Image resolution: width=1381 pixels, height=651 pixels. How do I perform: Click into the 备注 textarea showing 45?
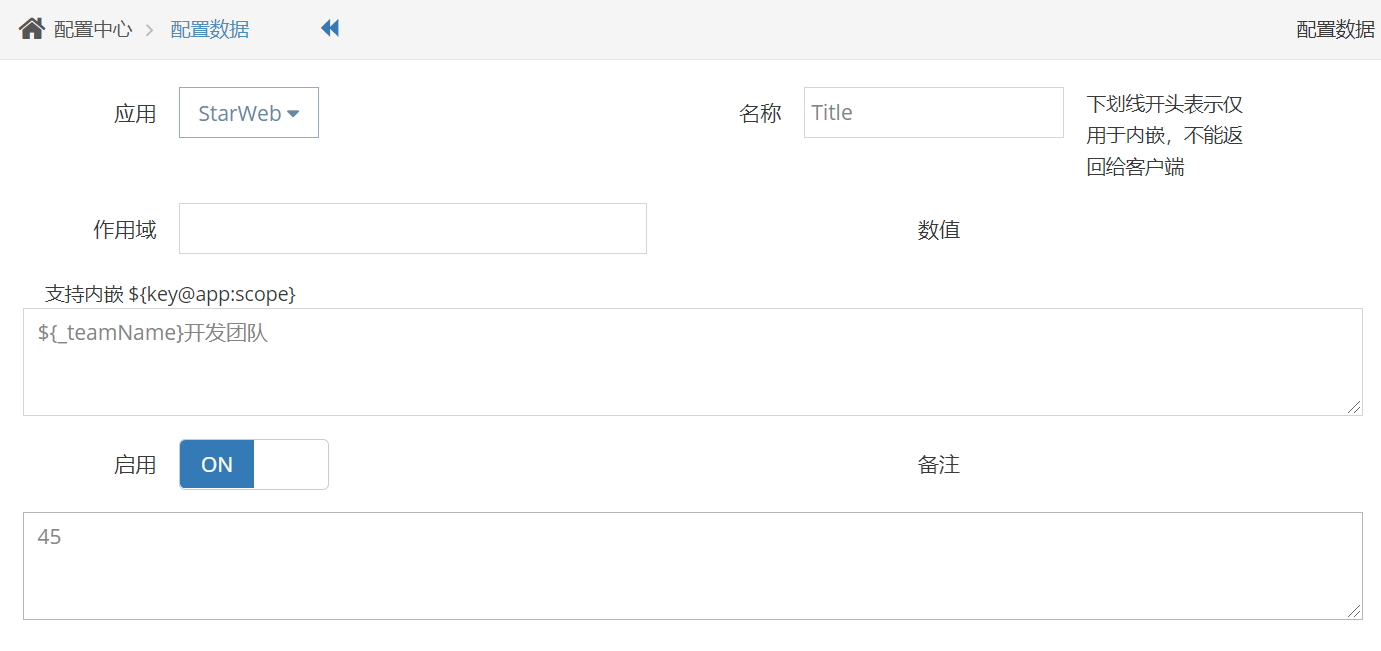(693, 566)
